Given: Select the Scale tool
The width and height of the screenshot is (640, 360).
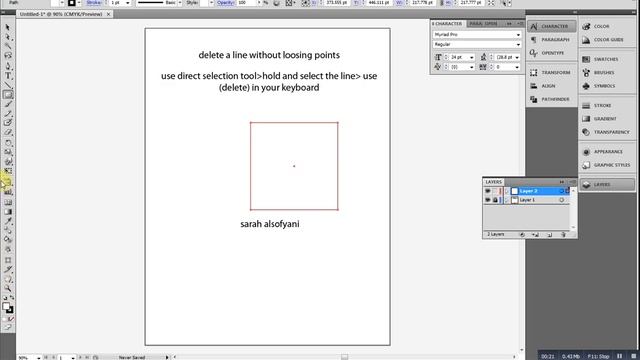Looking at the screenshot, I should [8, 152].
